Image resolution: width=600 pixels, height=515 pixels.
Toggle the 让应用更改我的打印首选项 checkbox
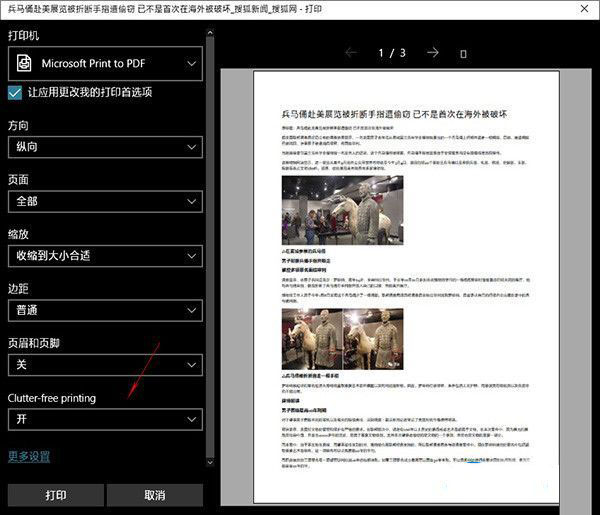15,92
